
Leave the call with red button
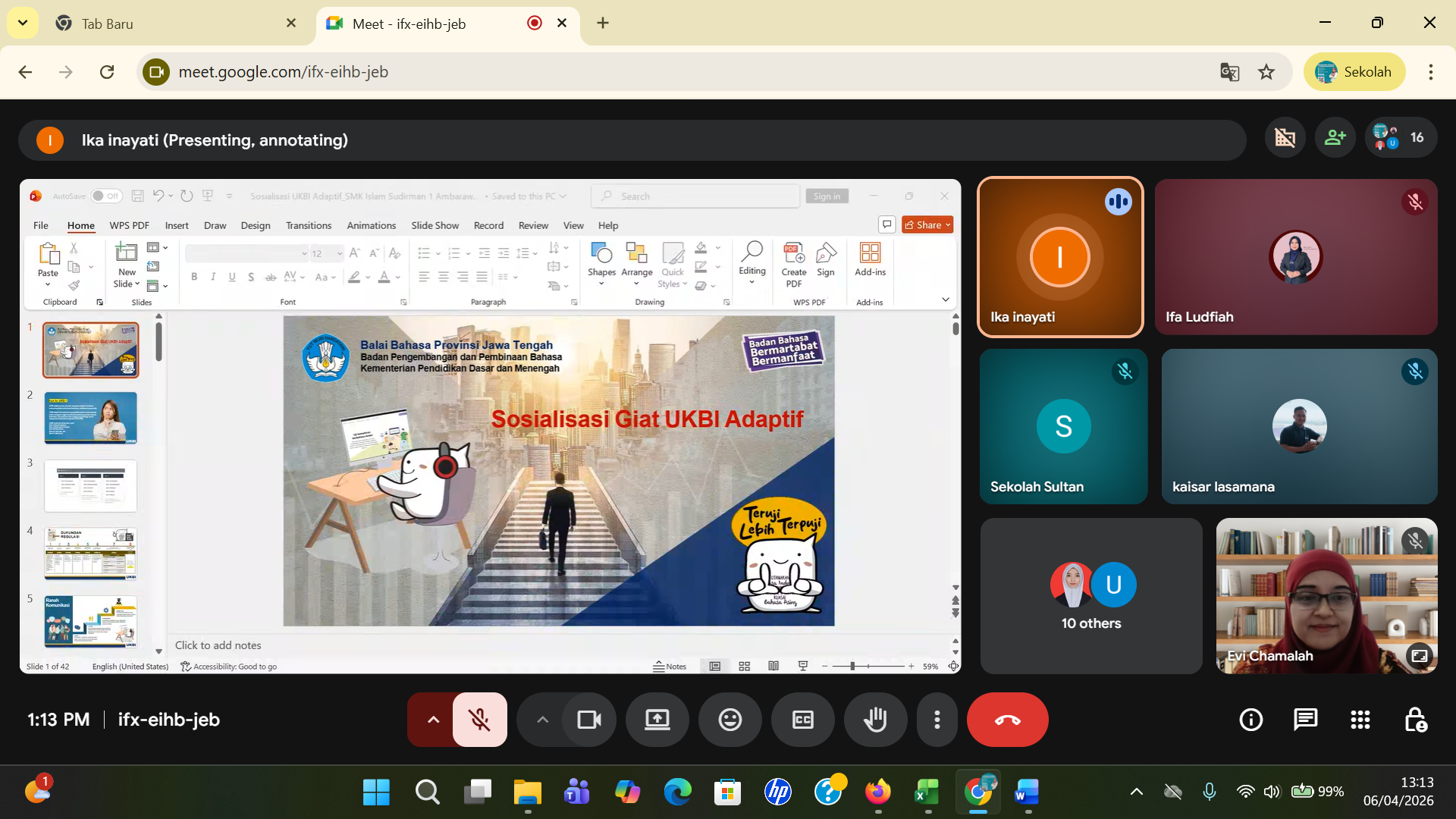click(1007, 720)
